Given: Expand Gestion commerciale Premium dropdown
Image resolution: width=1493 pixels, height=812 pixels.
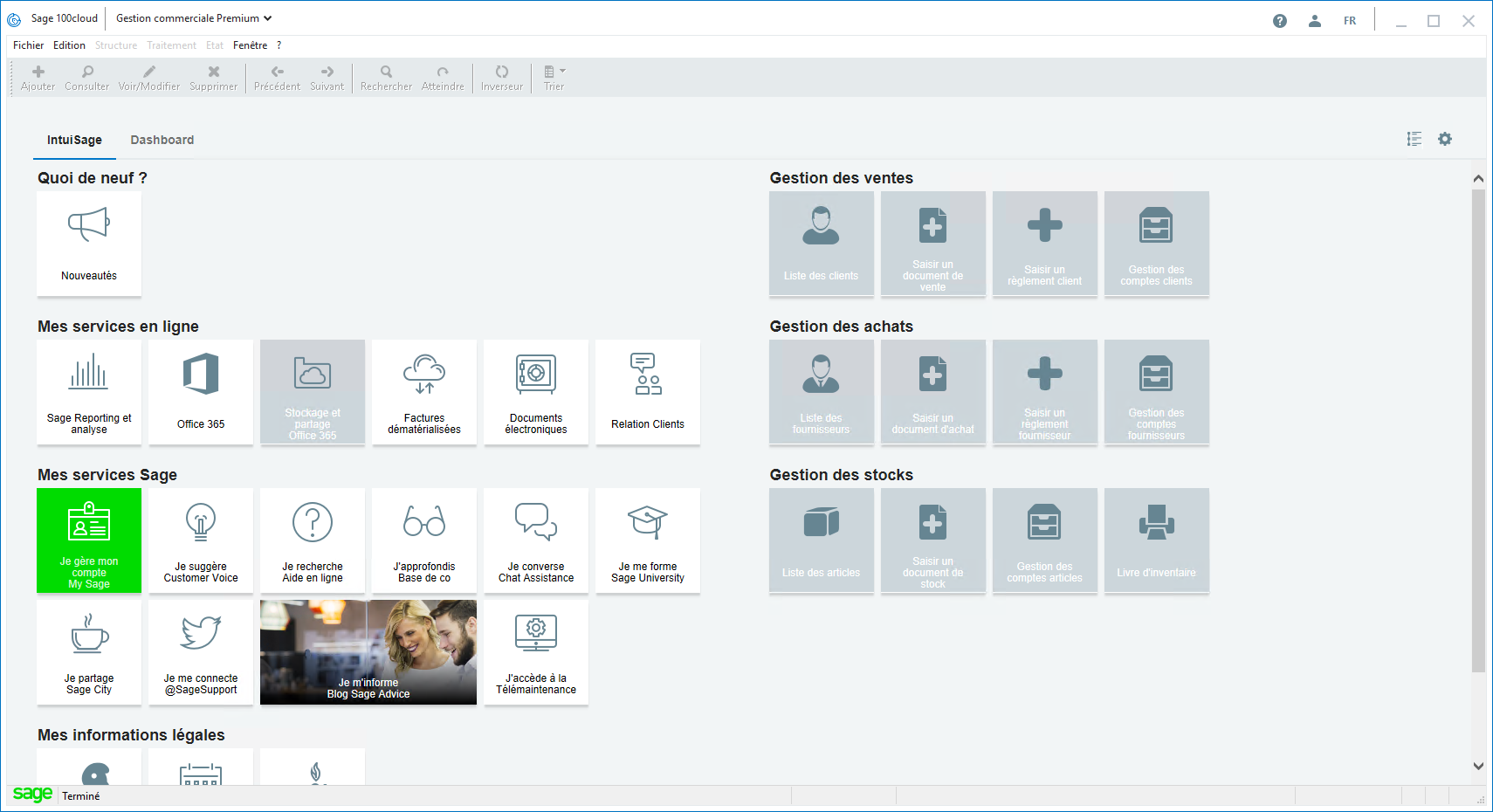Looking at the screenshot, I should click(194, 18).
